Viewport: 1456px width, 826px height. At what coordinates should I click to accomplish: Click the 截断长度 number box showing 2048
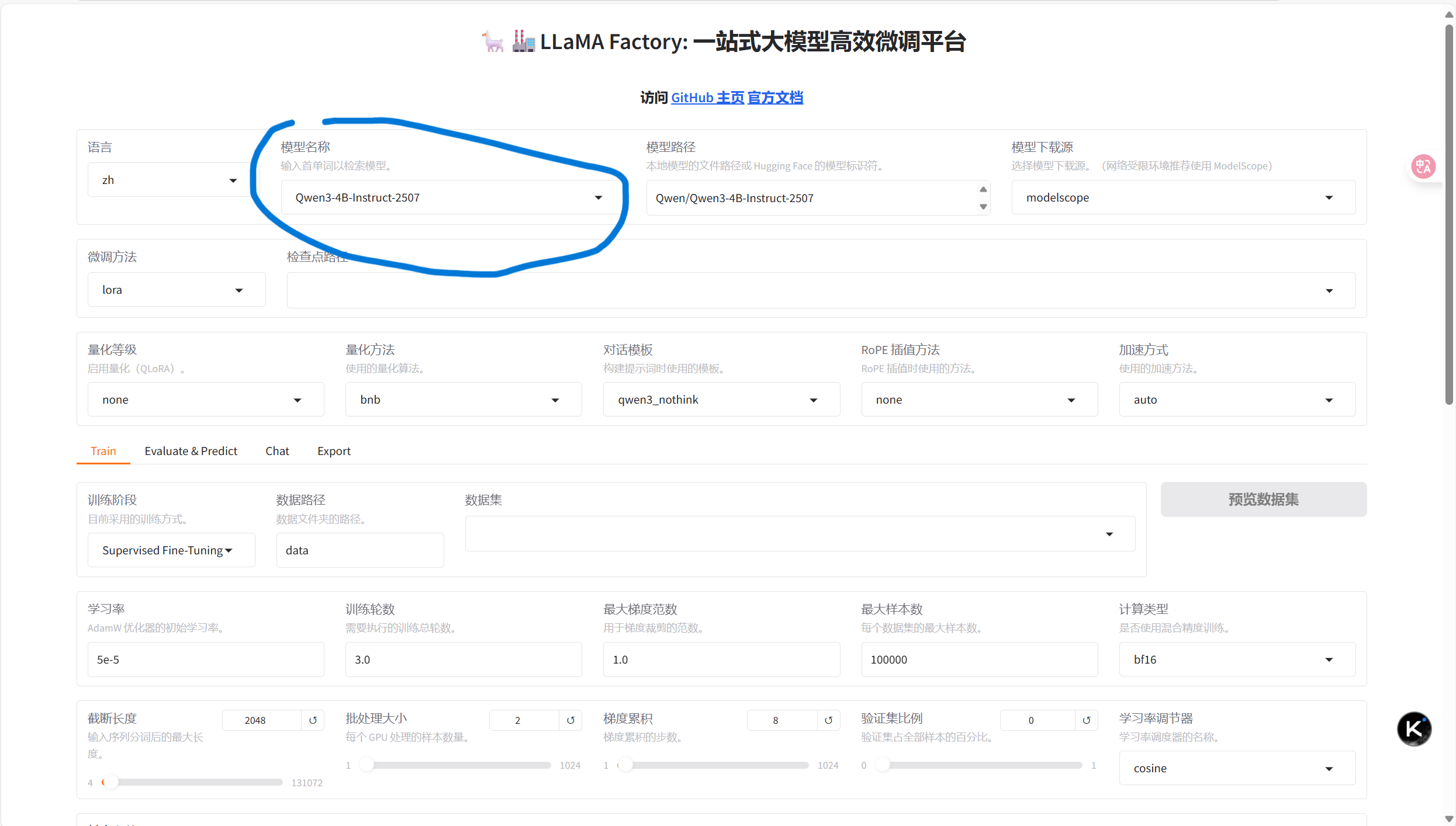(262, 720)
